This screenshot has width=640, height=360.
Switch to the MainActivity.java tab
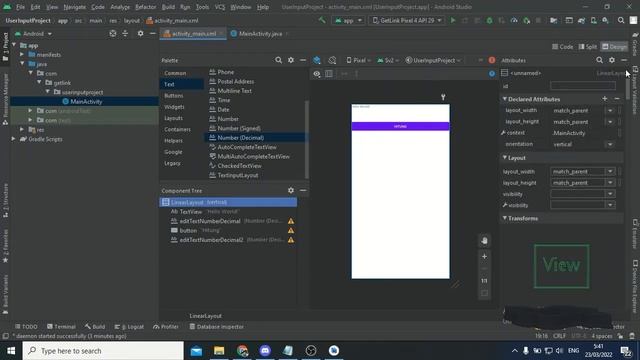260,33
